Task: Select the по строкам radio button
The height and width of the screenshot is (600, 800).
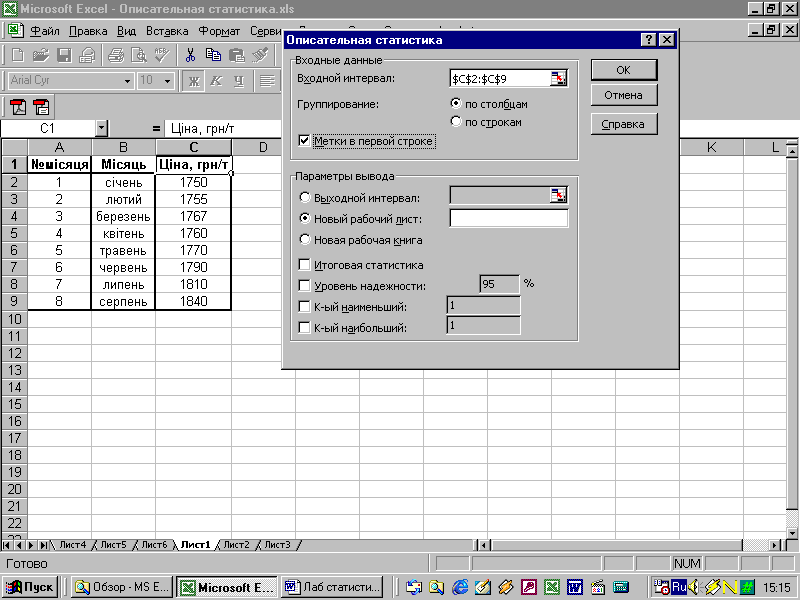Action: [457, 122]
